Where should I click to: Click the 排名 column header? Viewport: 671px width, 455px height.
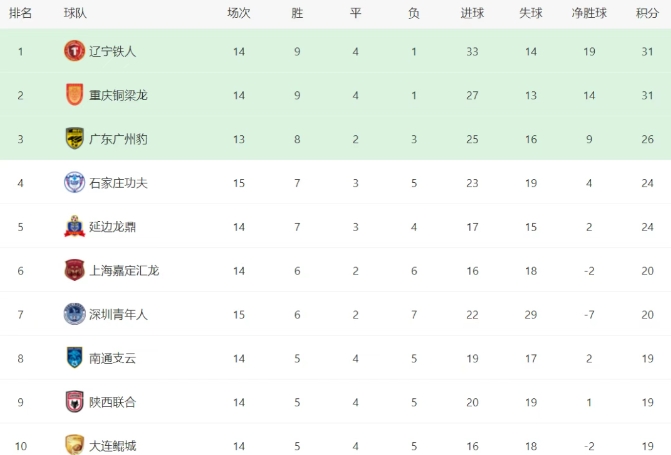pyautogui.click(x=20, y=13)
